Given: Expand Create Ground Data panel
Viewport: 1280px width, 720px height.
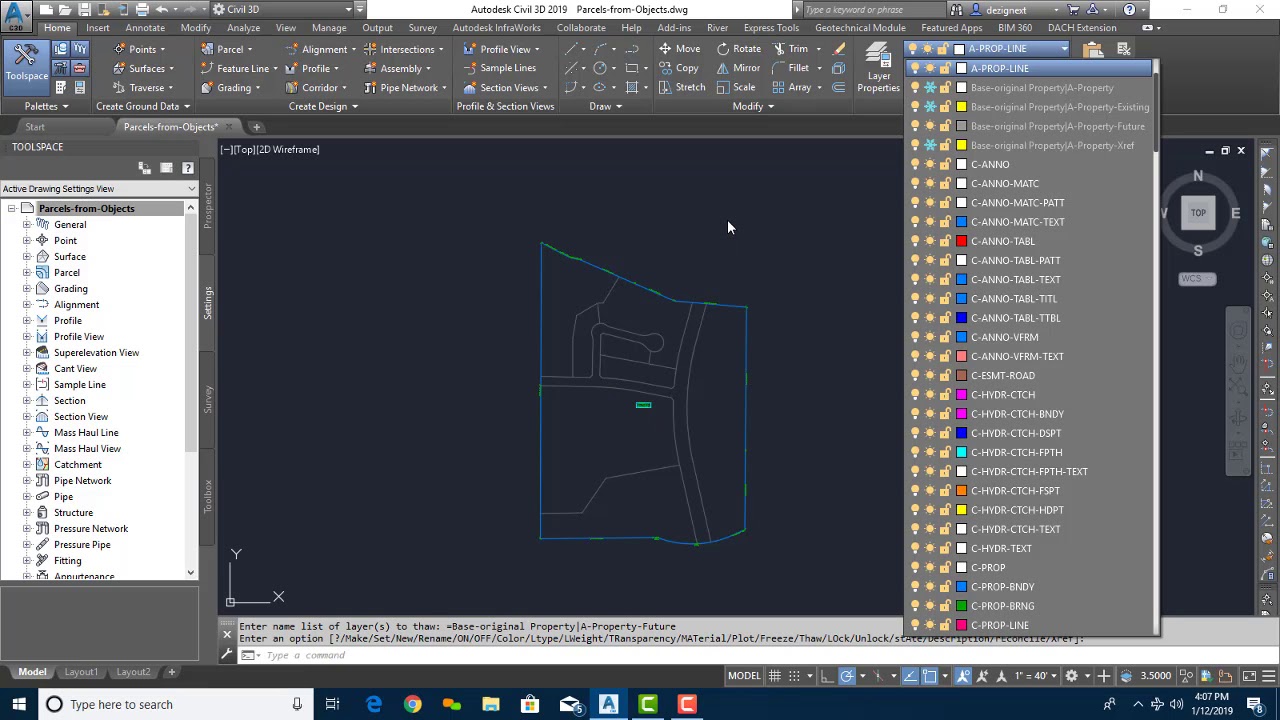Looking at the screenshot, I should pyautogui.click(x=143, y=106).
